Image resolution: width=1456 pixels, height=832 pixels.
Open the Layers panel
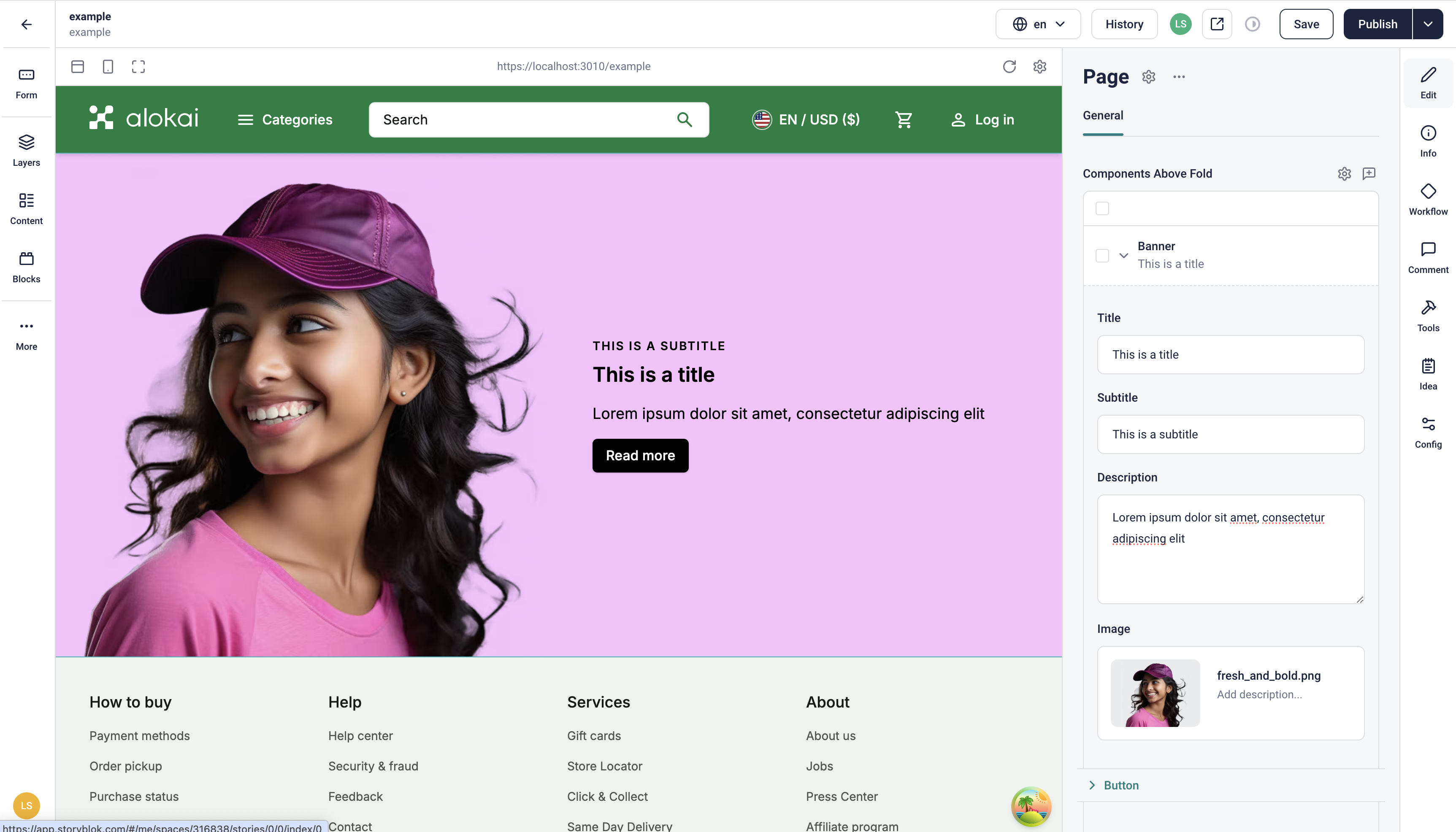click(26, 151)
